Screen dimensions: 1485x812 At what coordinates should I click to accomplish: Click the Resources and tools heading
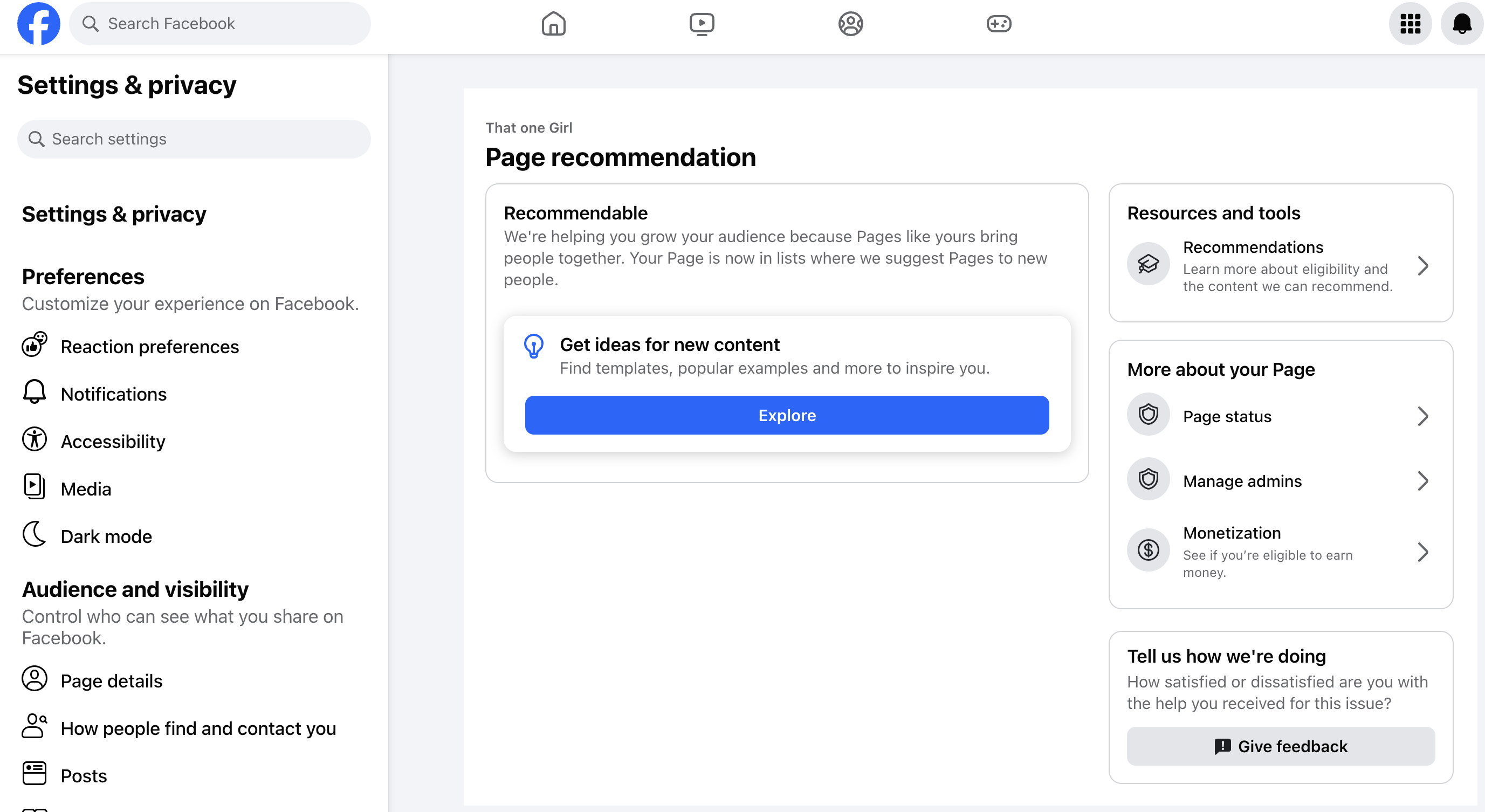(x=1213, y=213)
